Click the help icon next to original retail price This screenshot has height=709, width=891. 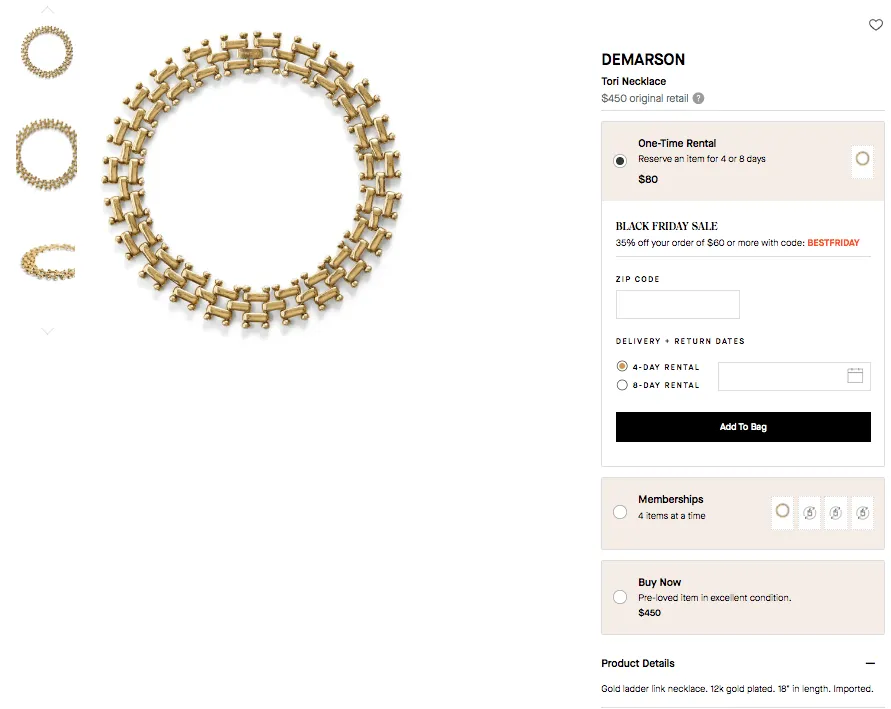point(700,98)
